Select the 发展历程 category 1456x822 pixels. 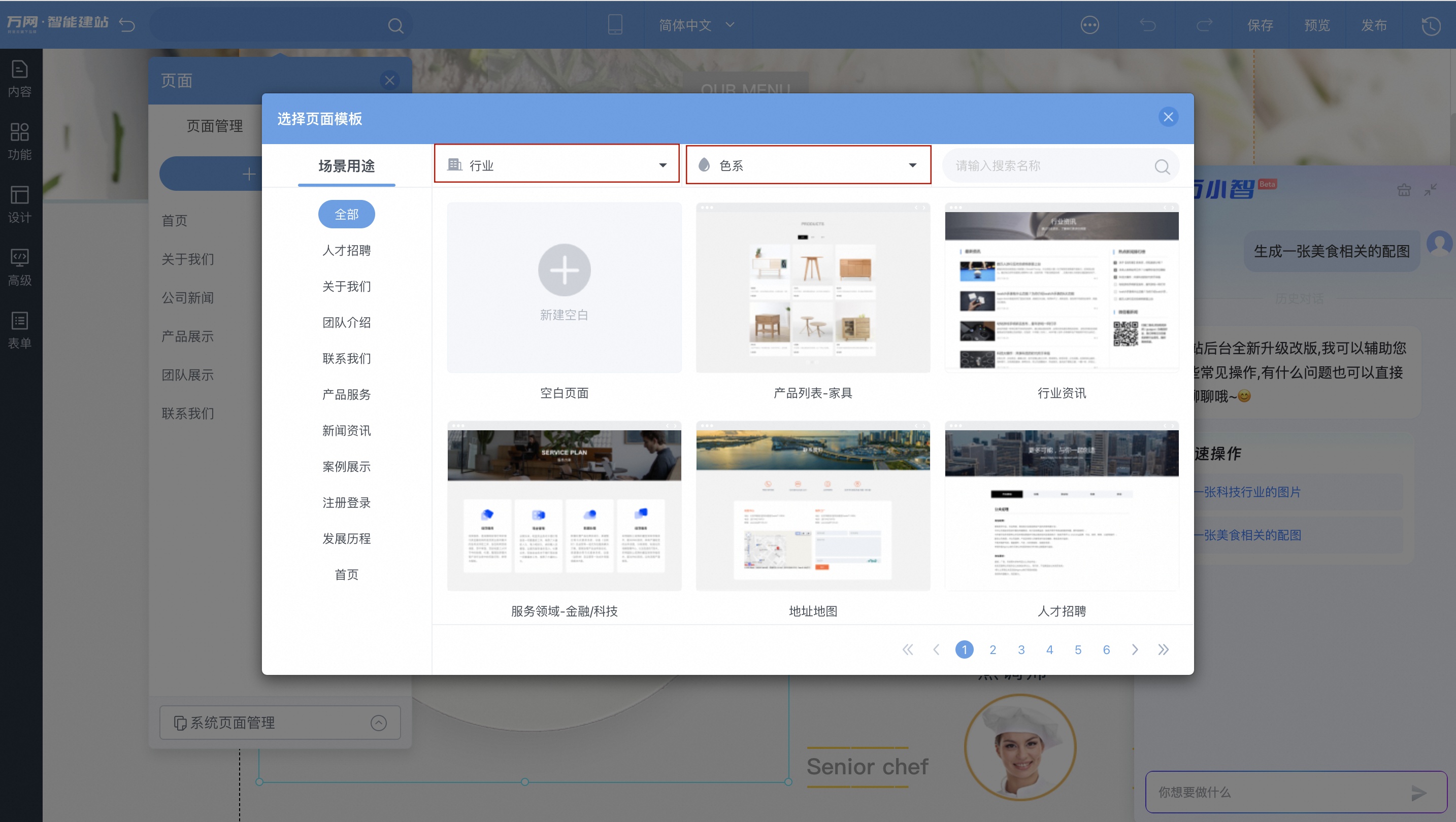[346, 538]
